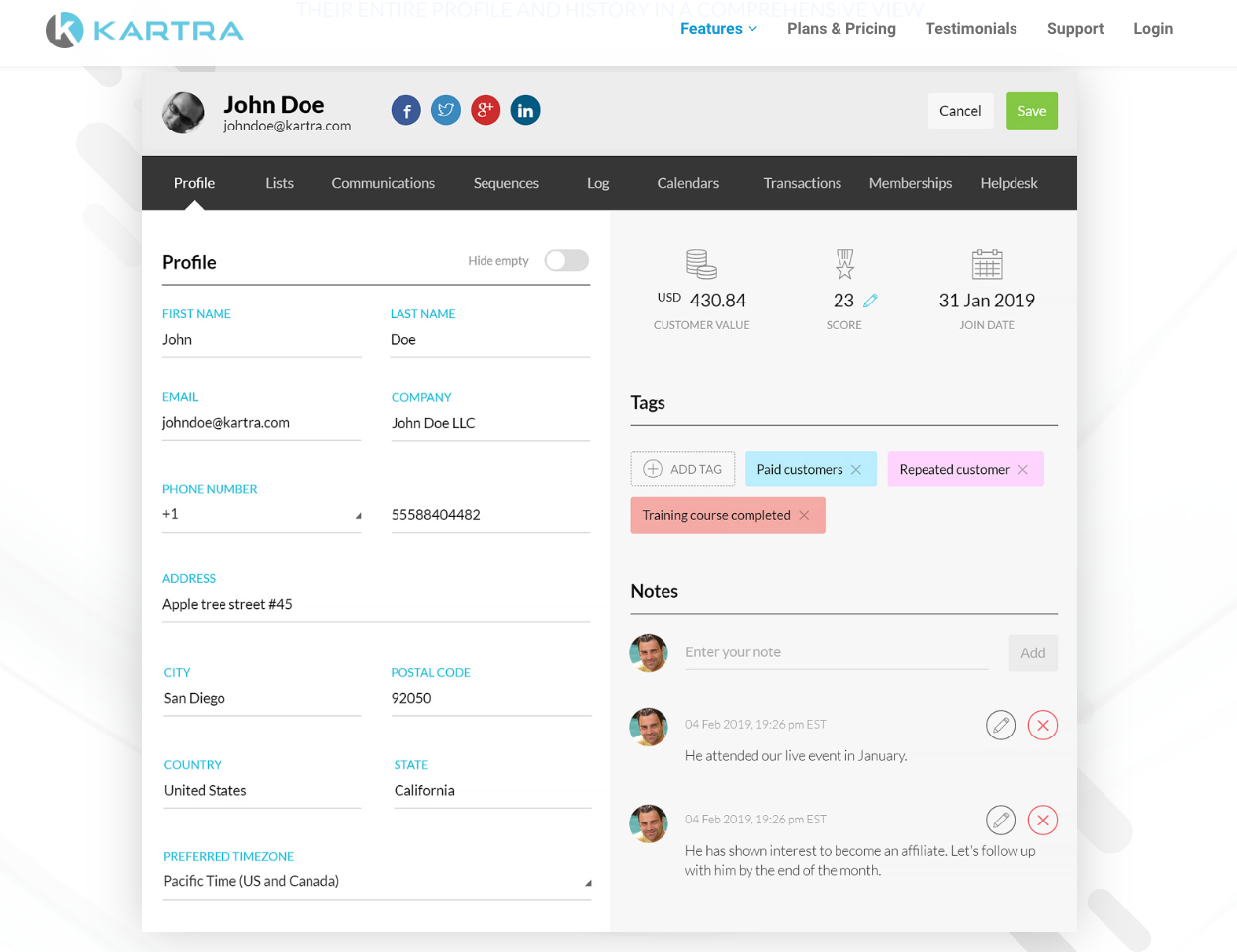
Task: Toggle the Hide empty switch
Action: [567, 260]
